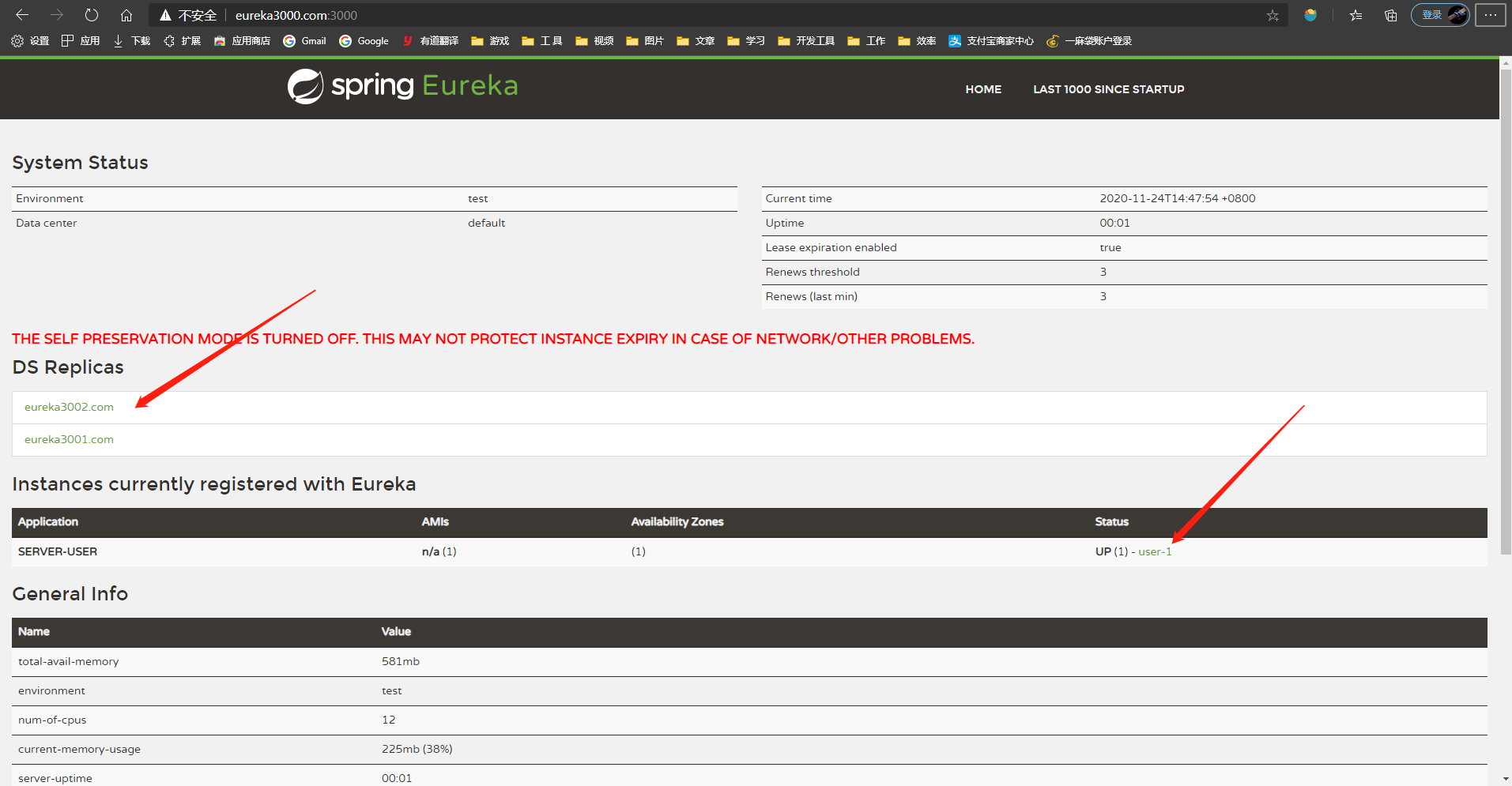
Task: Open the 一麻袋账户登录 bookmark
Action: tap(1089, 41)
